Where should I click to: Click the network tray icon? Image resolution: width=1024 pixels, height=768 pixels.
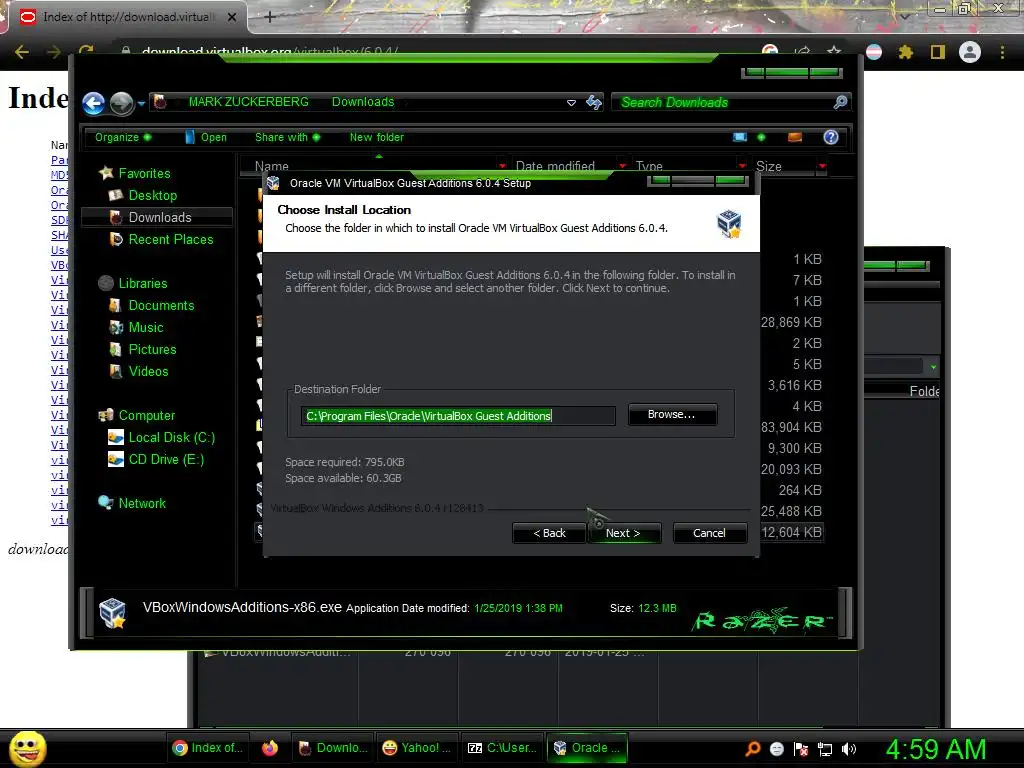(825, 748)
